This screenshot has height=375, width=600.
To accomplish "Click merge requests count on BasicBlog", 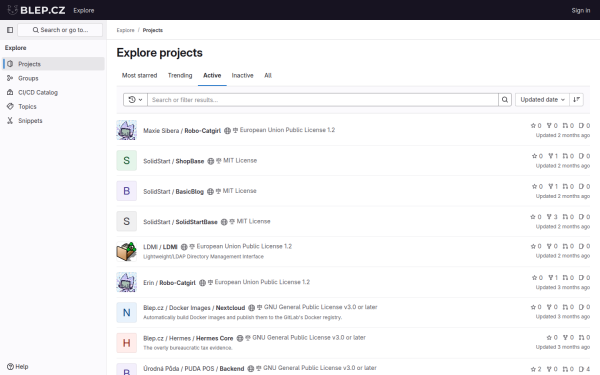I will (568, 186).
